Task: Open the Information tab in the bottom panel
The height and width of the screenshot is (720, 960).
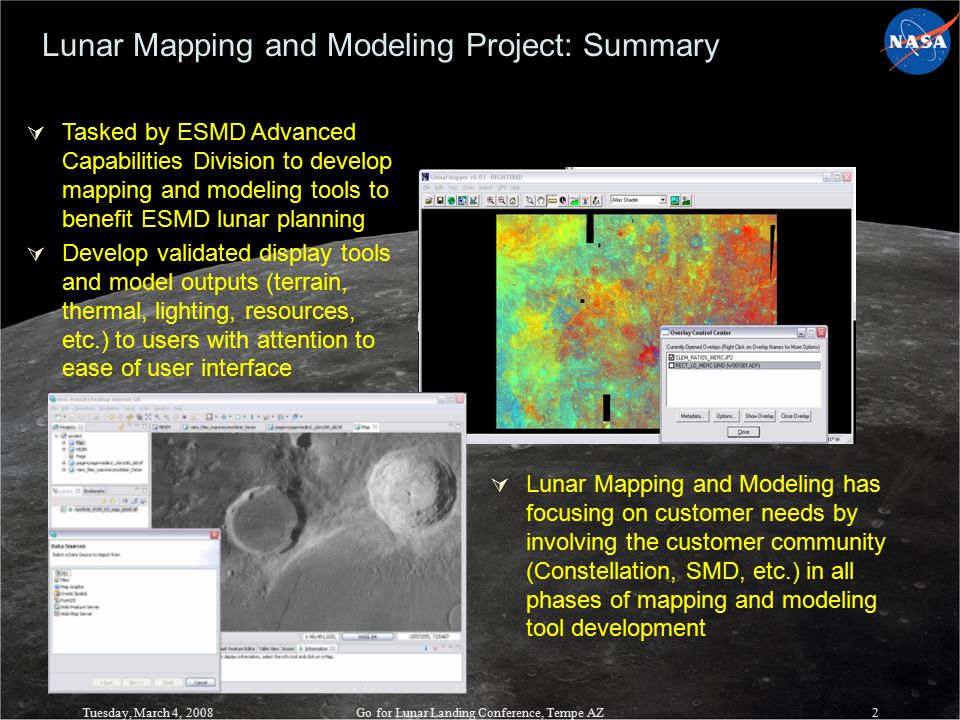Action: (317, 648)
